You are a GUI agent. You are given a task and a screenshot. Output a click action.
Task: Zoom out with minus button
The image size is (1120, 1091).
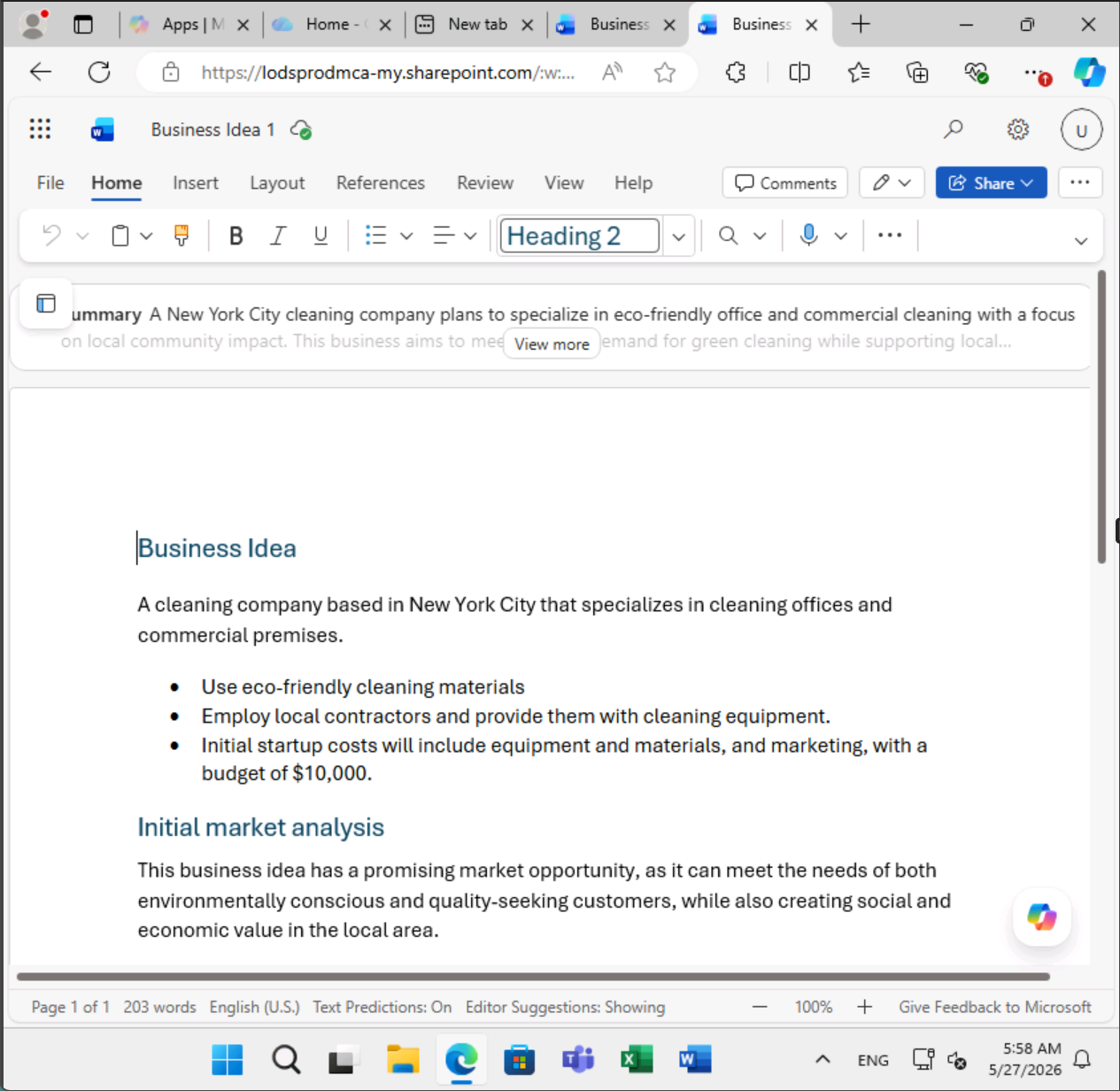(x=760, y=1007)
